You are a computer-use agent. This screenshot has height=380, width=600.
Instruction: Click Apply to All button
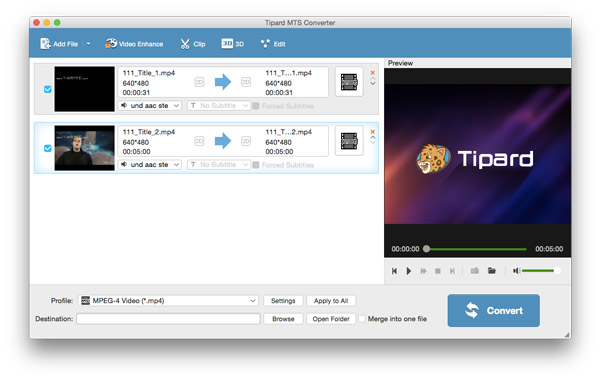coord(331,301)
